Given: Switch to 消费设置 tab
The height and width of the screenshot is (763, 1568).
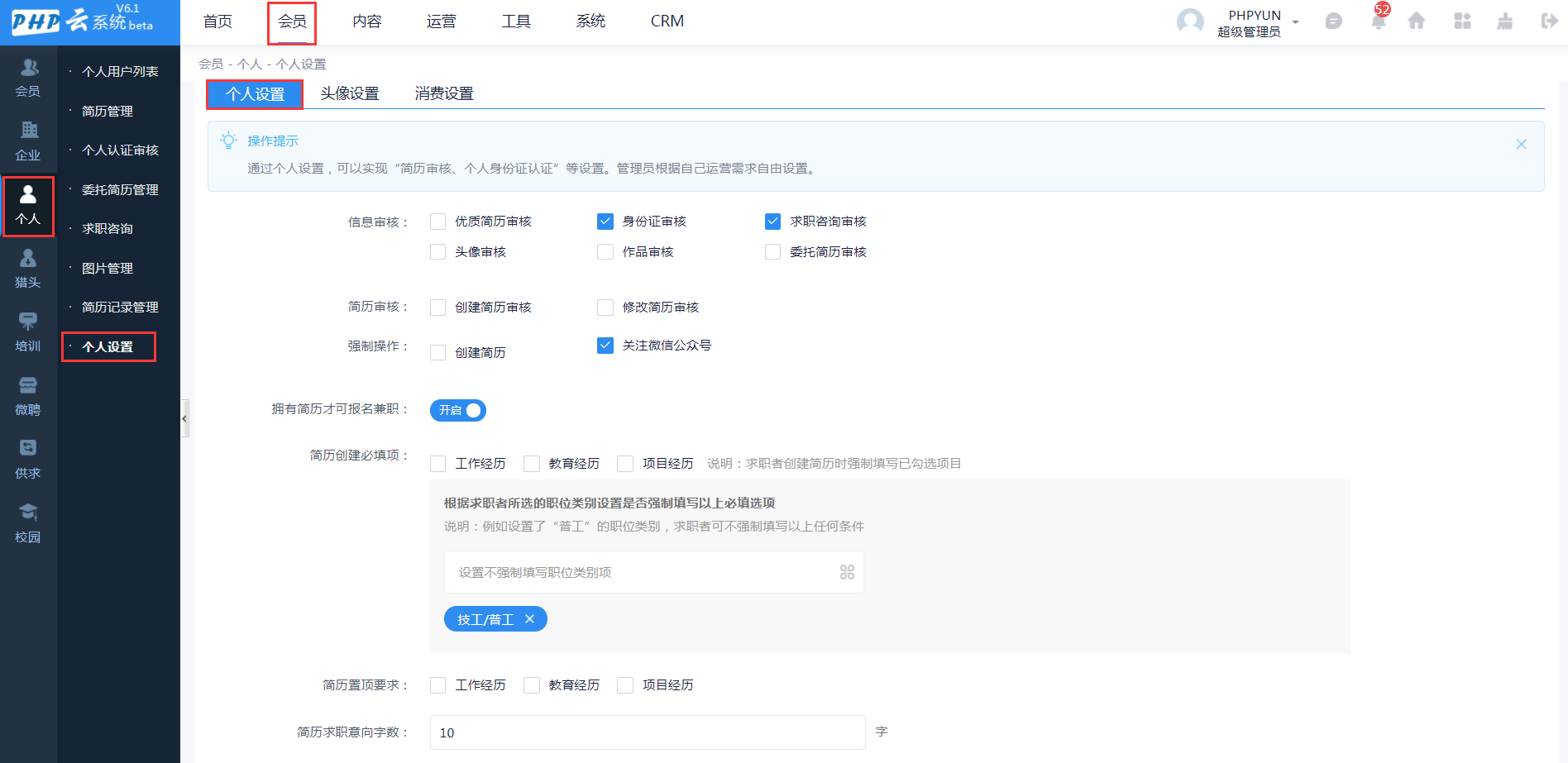Looking at the screenshot, I should 444,94.
